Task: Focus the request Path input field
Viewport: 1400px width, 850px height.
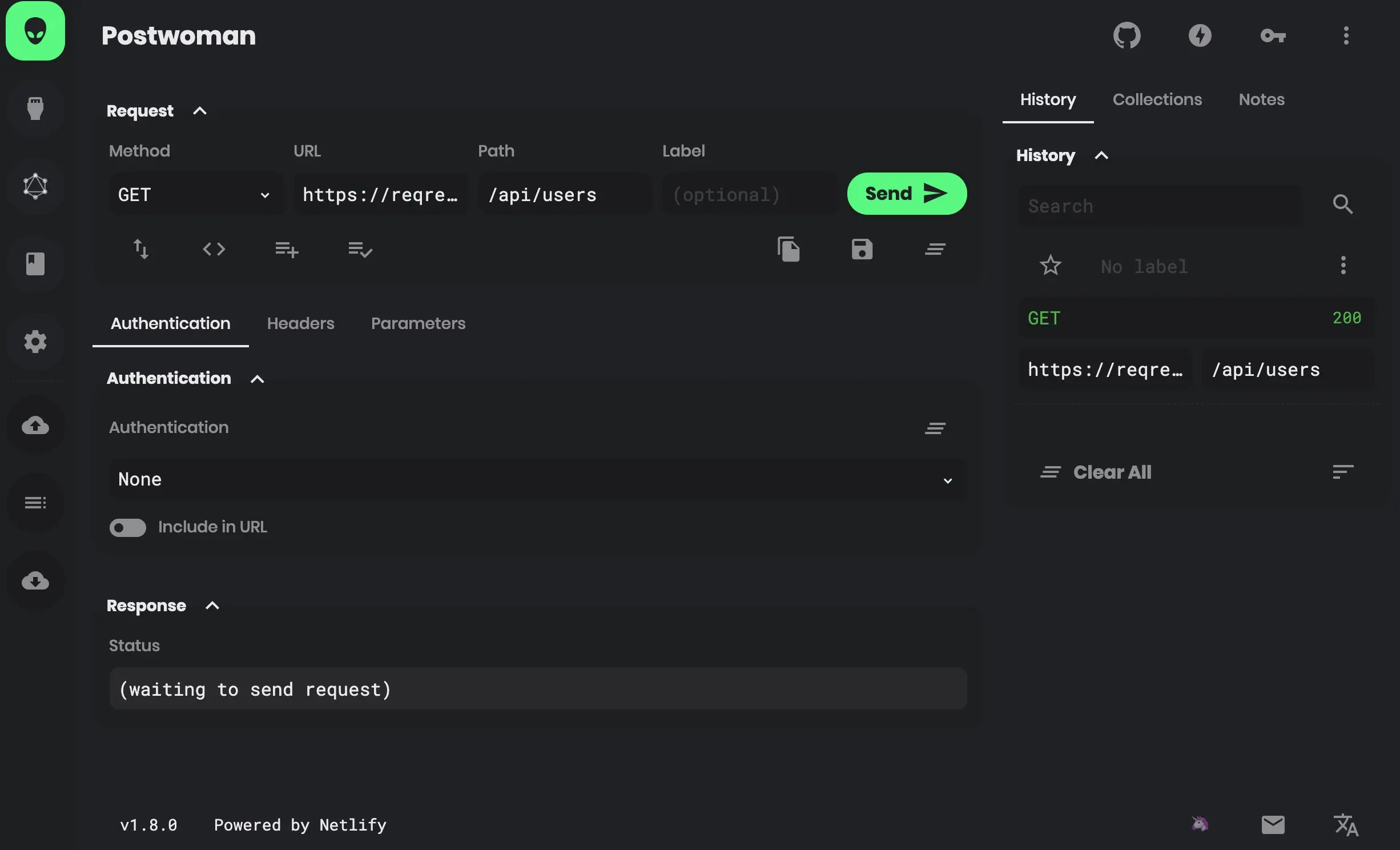Action: point(565,194)
